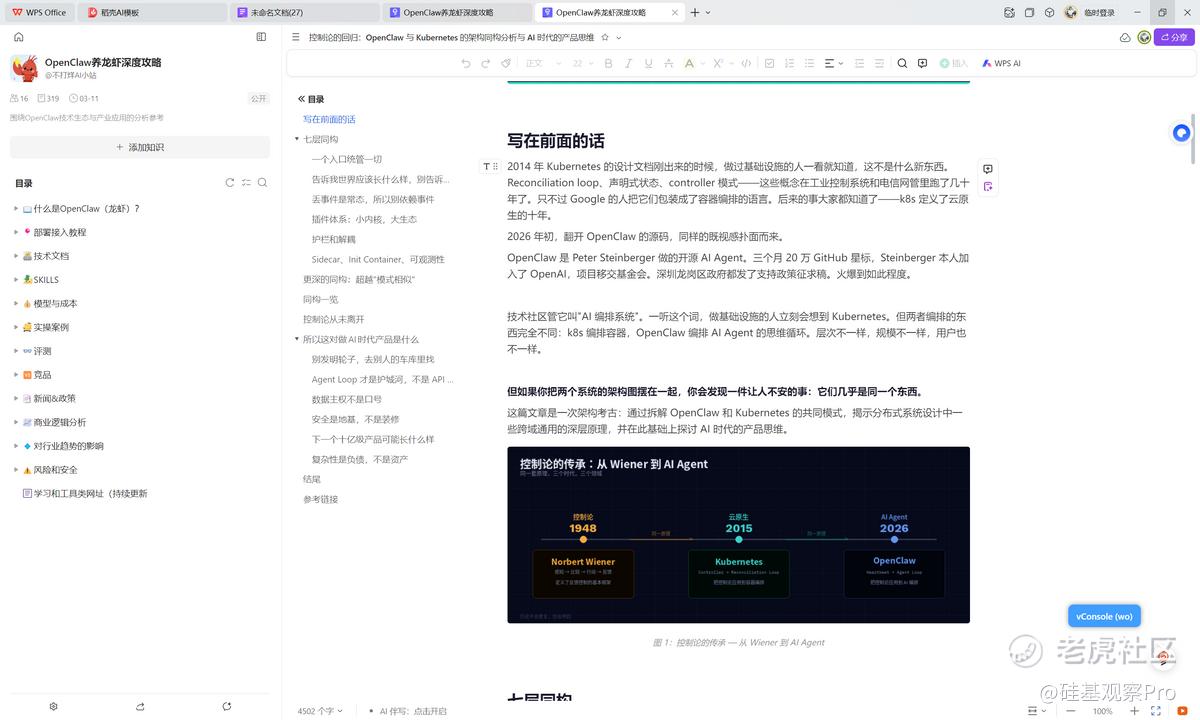
Task: Redo the last edit
Action: (486, 63)
